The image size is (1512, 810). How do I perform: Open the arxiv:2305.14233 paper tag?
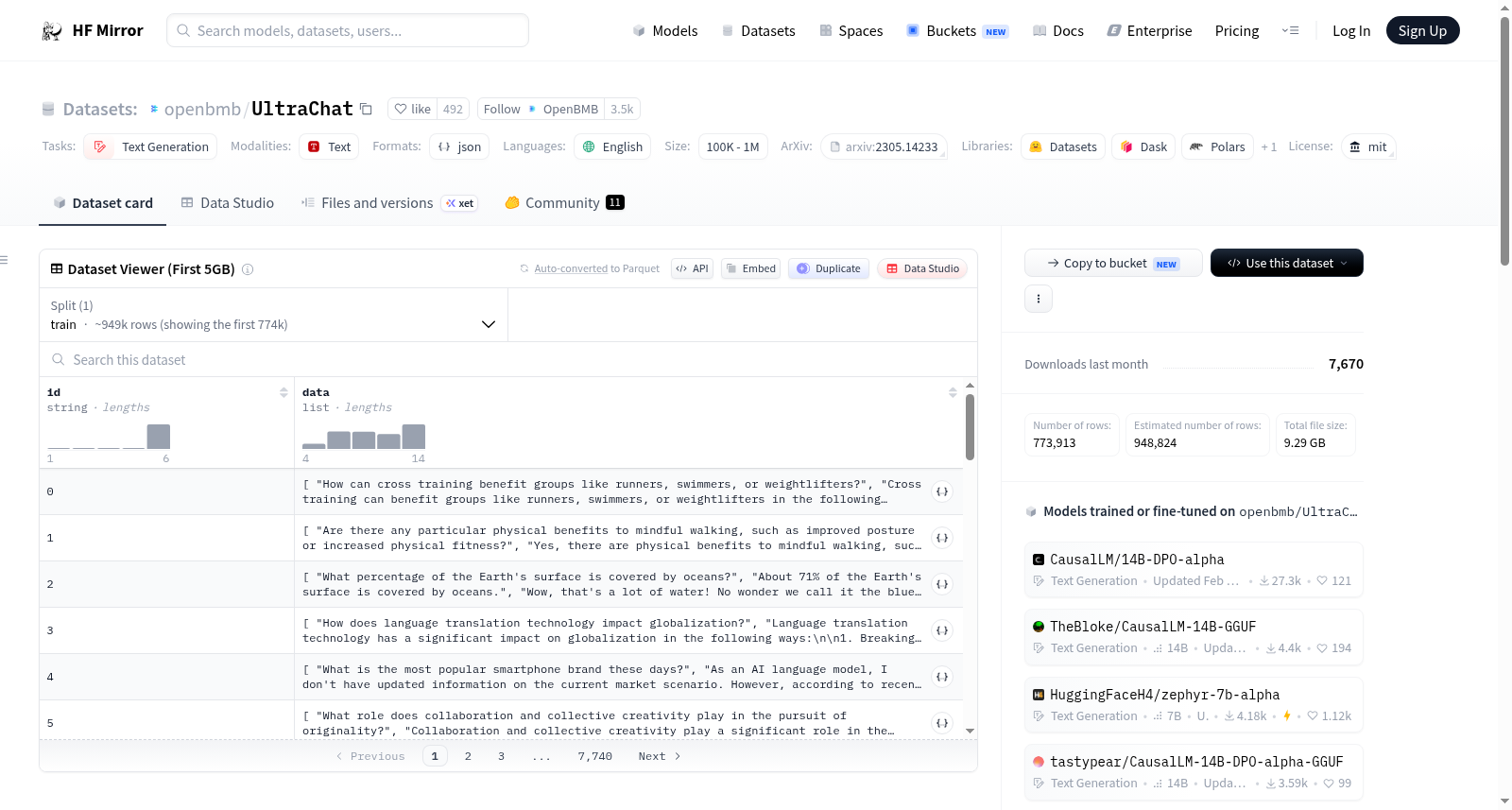884,146
